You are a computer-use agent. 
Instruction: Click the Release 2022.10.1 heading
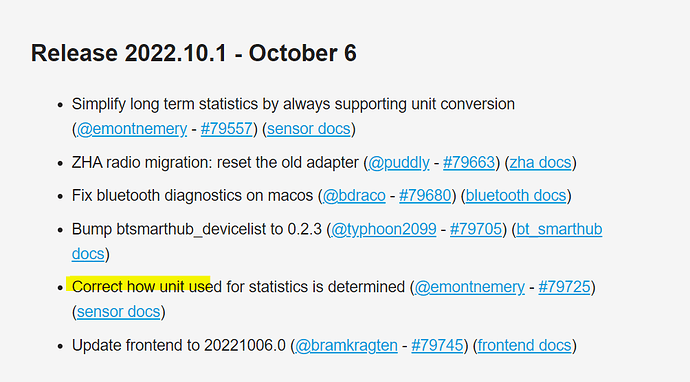pos(194,53)
